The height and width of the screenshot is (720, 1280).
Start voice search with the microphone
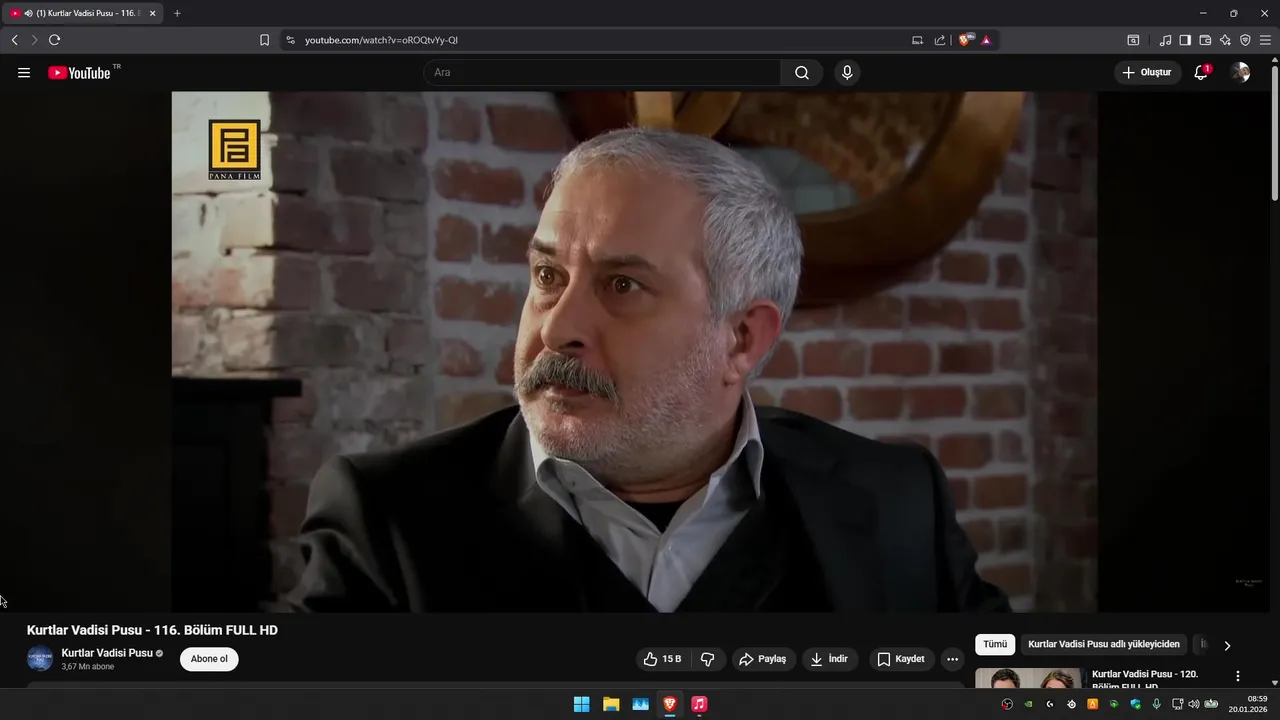click(x=847, y=73)
